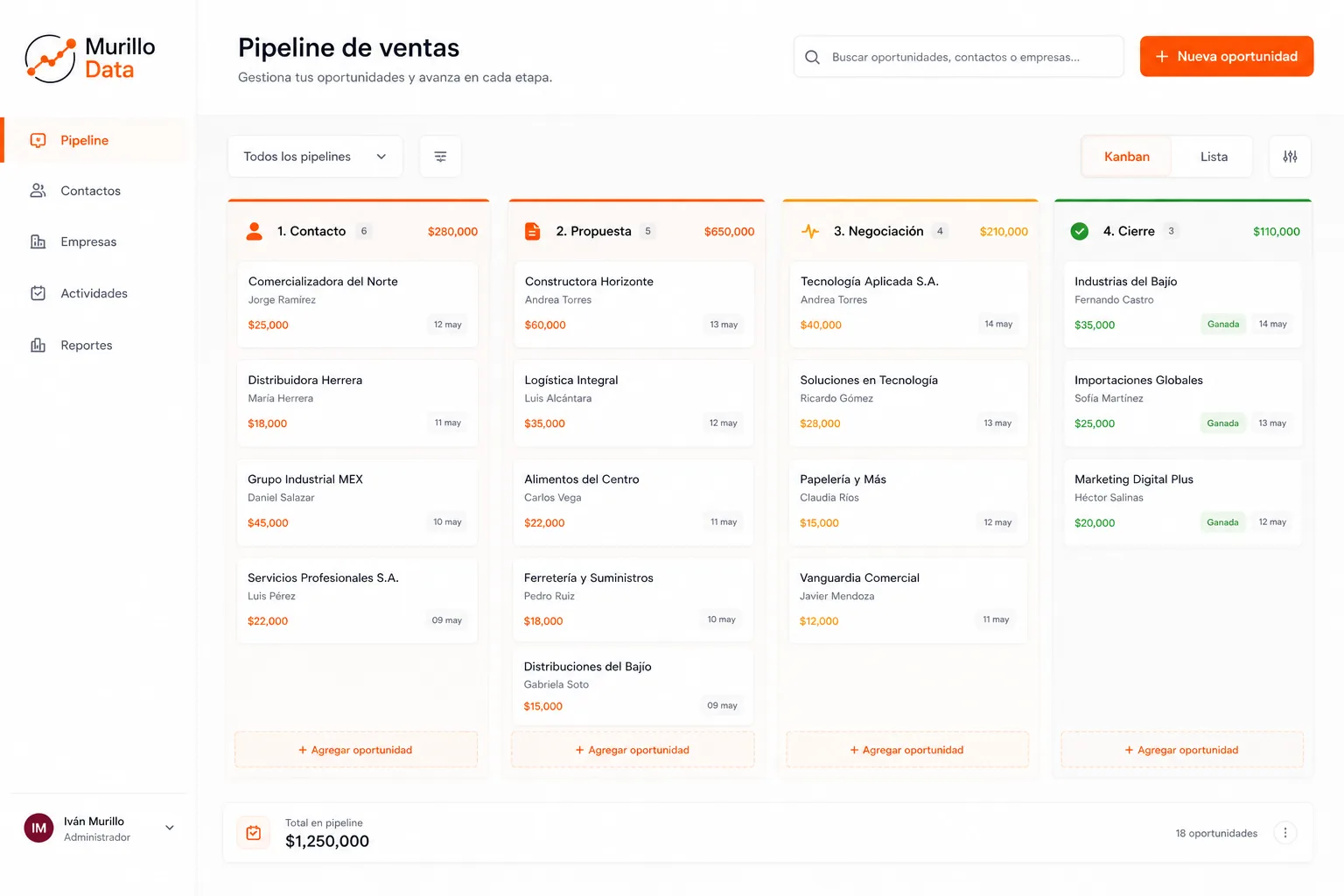Focus the Buscar oportunidades search field
Screen dimensions: 1344x896
click(x=959, y=57)
